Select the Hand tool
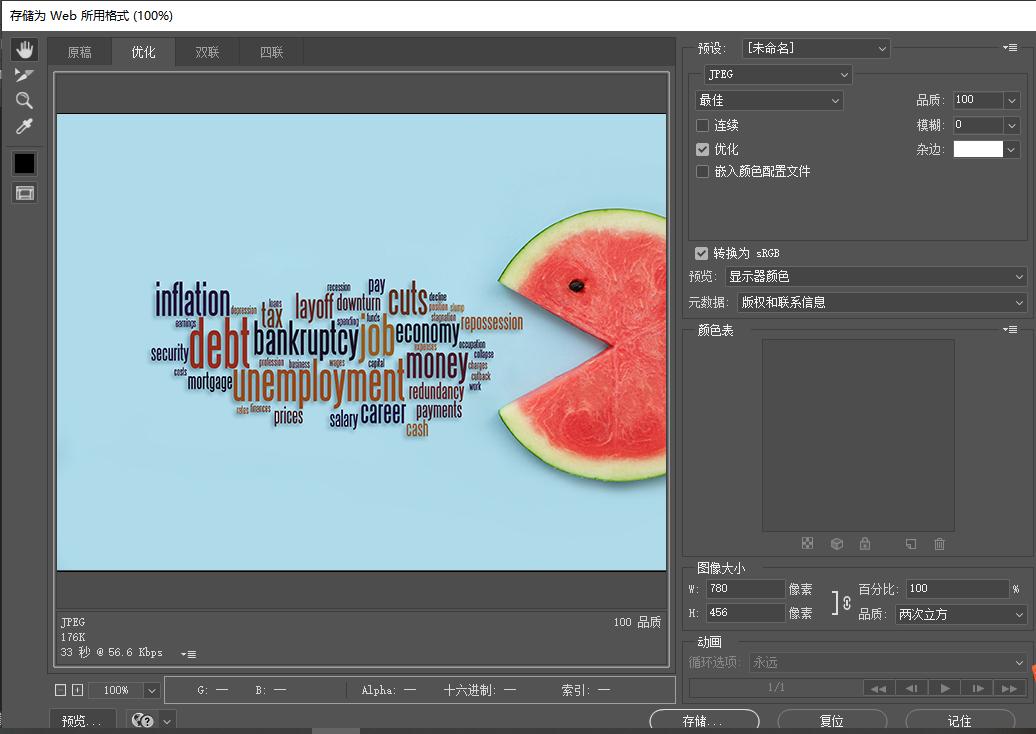The image size is (1036, 734). tap(24, 49)
